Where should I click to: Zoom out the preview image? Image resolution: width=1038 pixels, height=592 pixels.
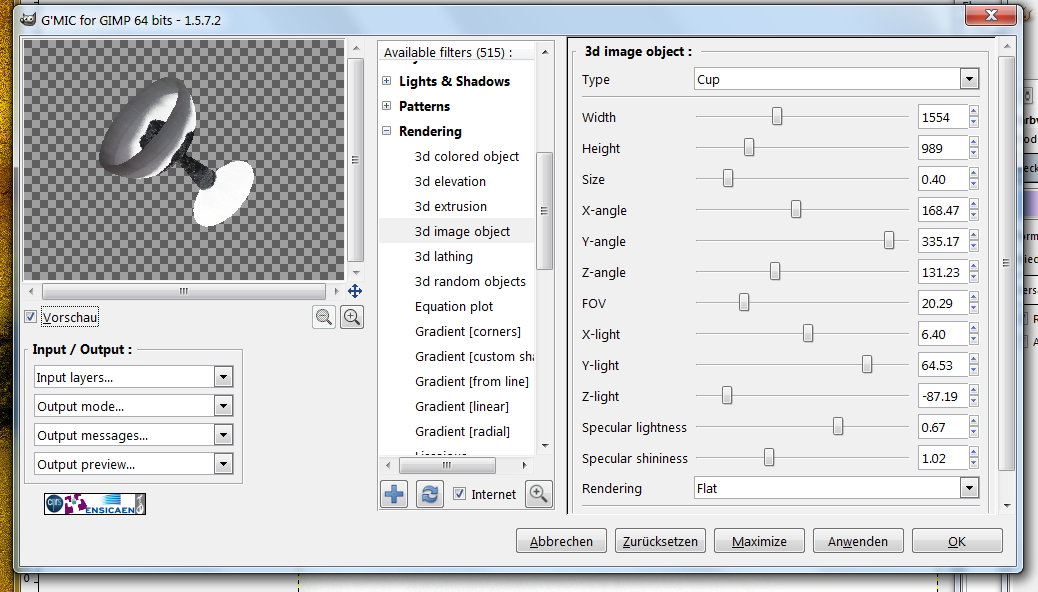point(324,317)
